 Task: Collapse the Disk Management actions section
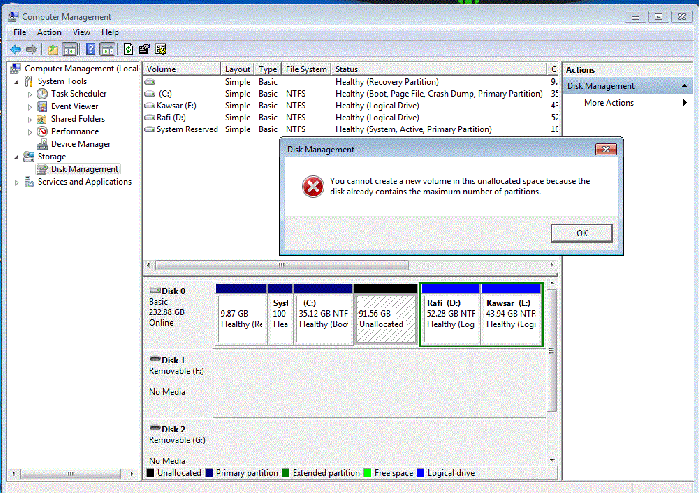[x=685, y=86]
